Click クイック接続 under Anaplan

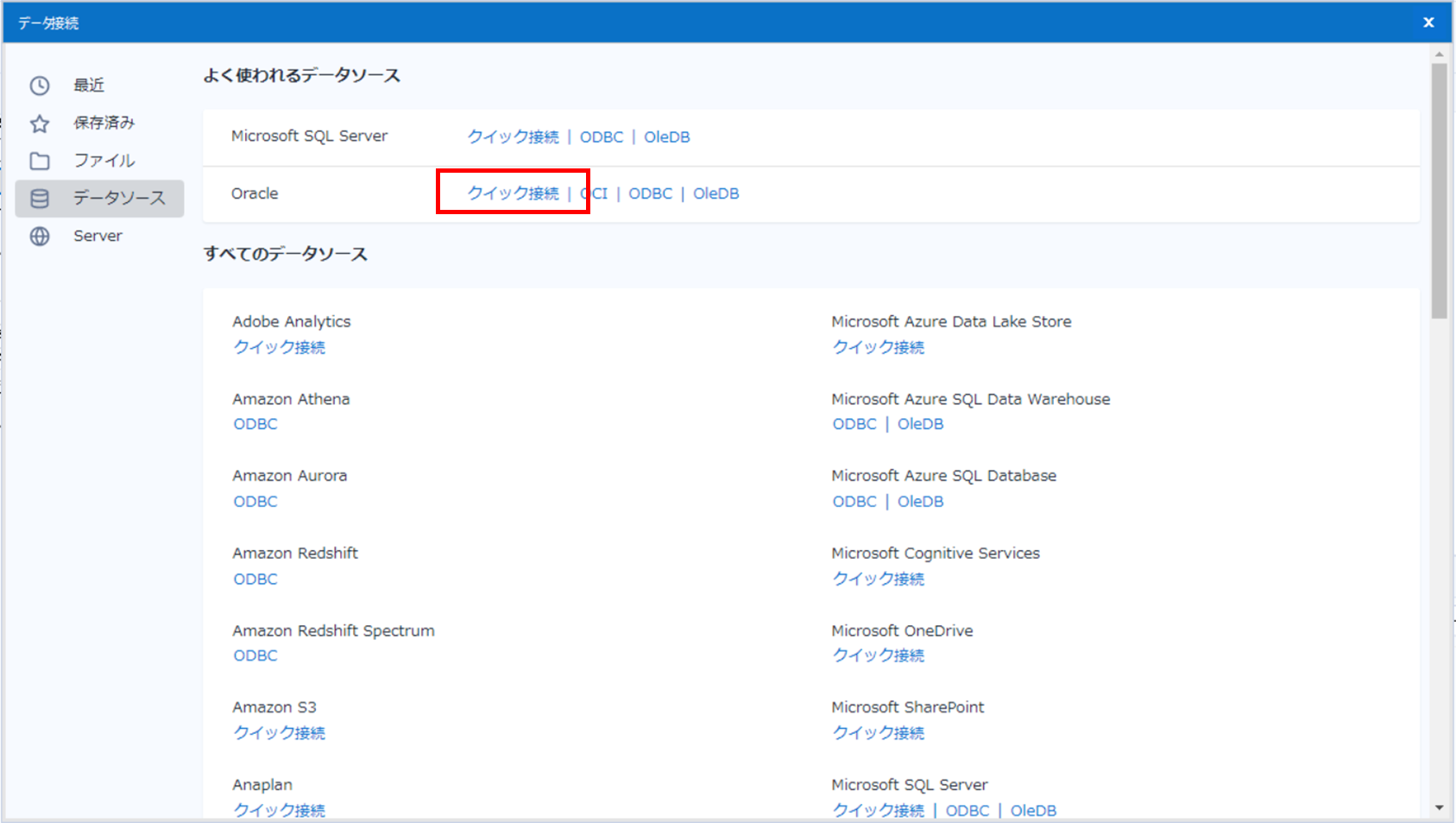(x=280, y=810)
